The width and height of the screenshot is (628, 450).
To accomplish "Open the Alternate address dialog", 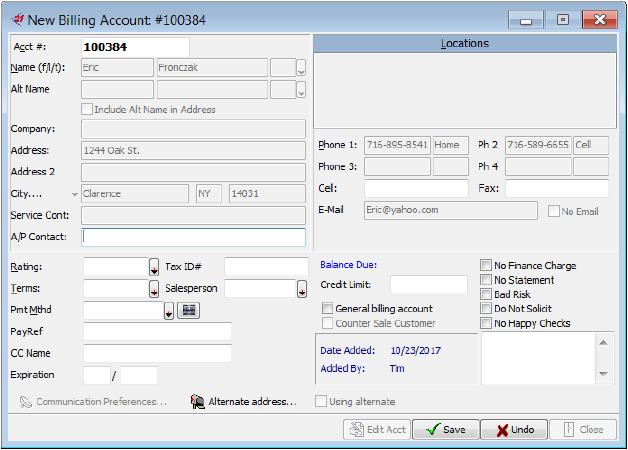I will coord(243,401).
